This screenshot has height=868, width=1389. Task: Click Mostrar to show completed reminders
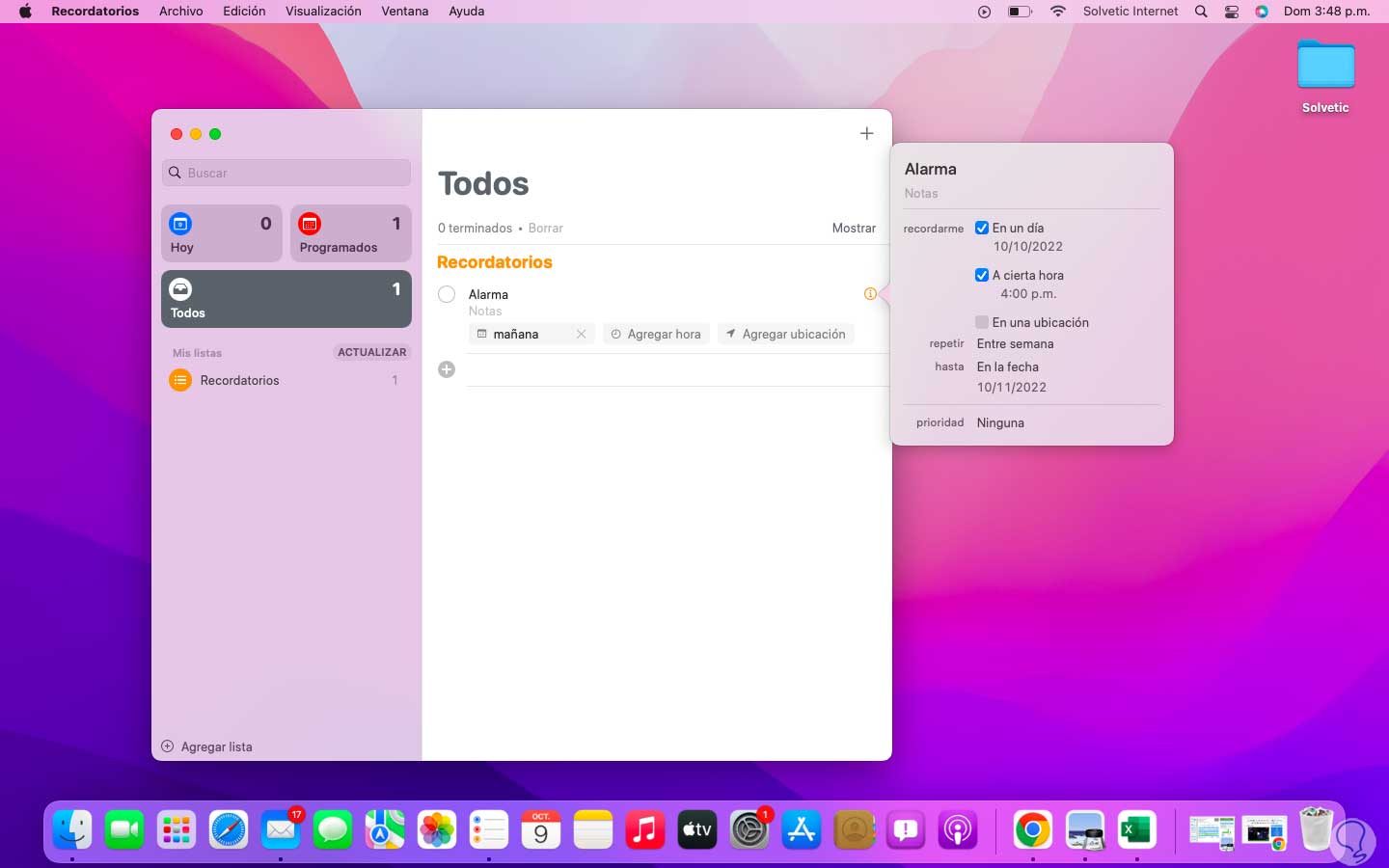tap(855, 229)
